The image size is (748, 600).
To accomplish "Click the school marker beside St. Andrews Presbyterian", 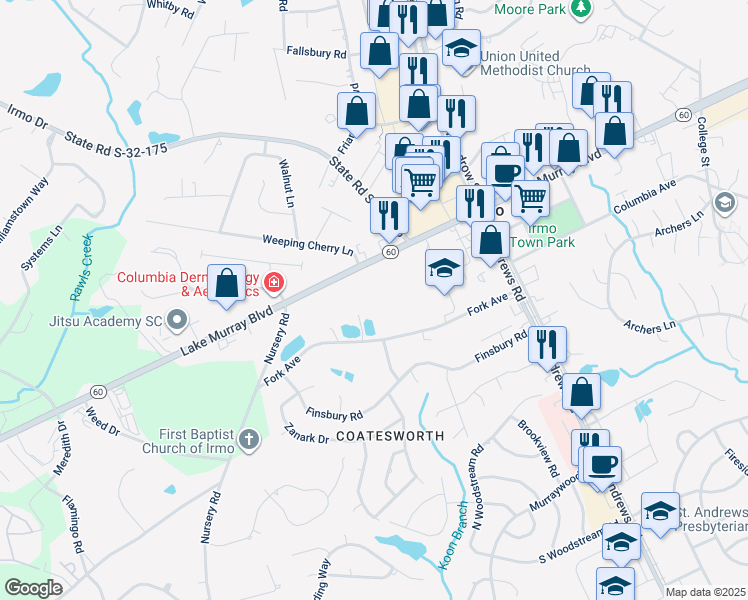I will point(660,514).
